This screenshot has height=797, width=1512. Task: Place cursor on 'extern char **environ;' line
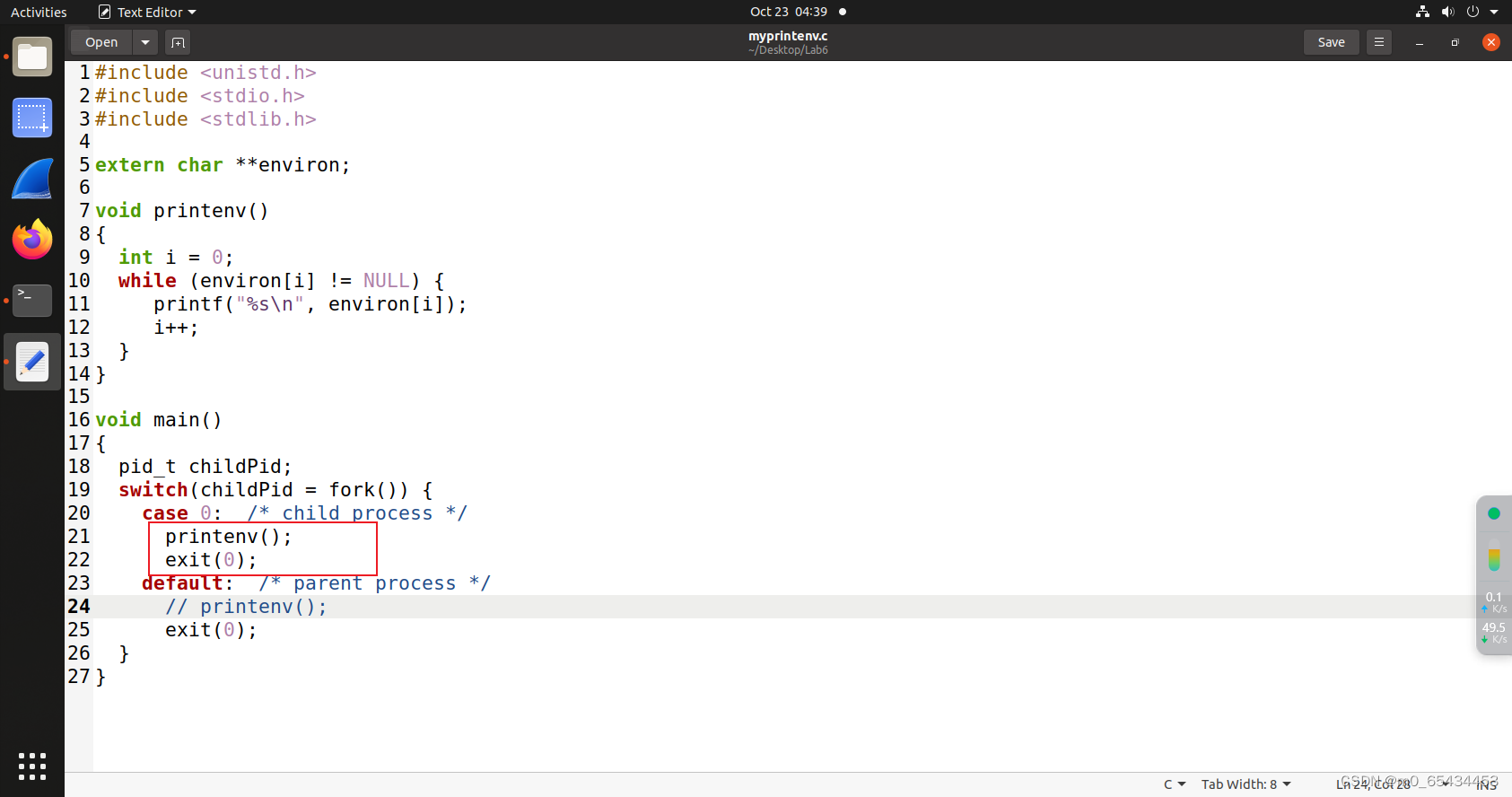[x=223, y=165]
